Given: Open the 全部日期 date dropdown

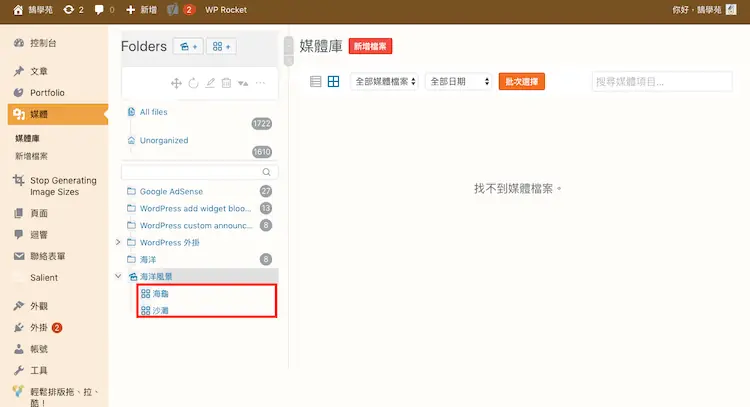Looking at the screenshot, I should (458, 82).
